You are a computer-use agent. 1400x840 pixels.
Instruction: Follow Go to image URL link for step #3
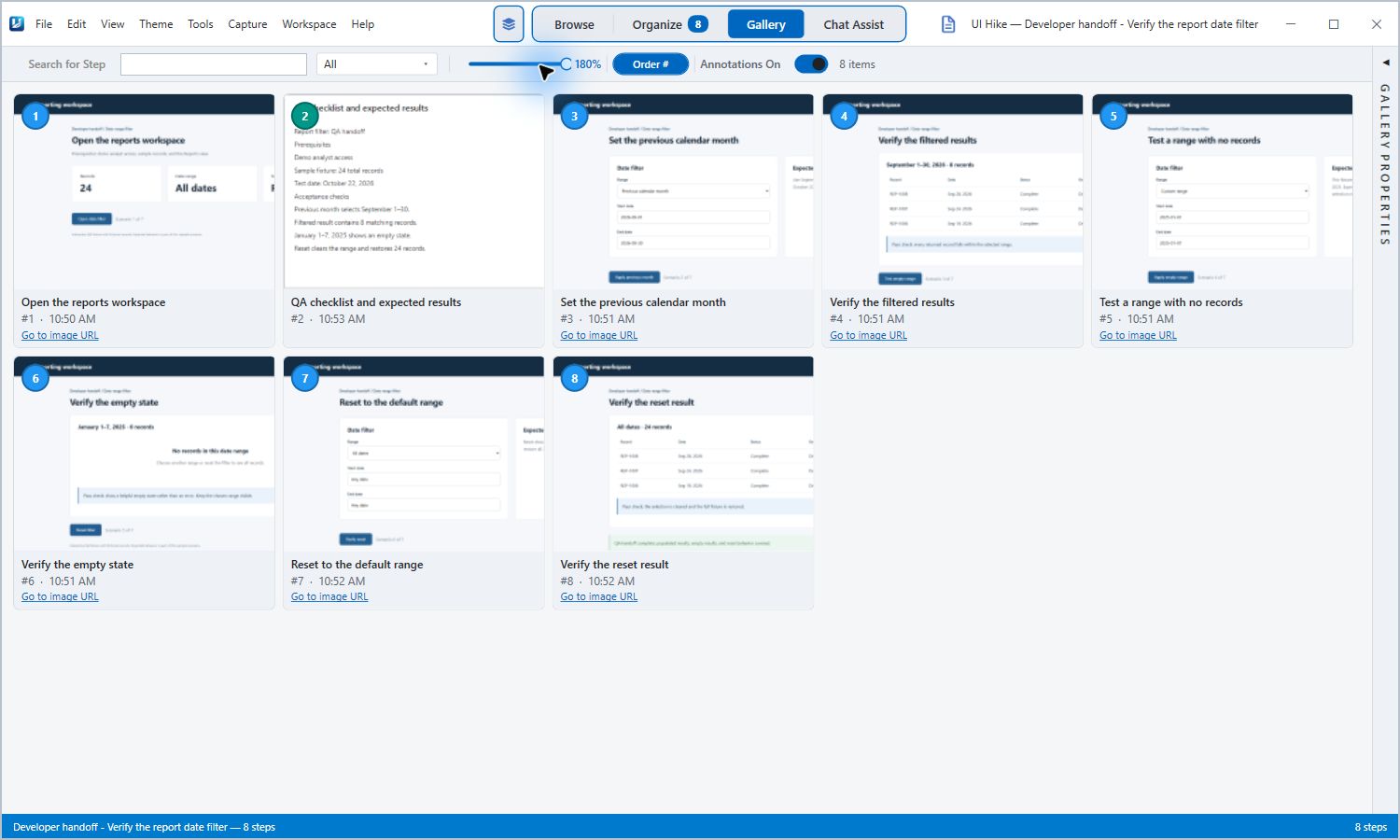click(x=599, y=335)
